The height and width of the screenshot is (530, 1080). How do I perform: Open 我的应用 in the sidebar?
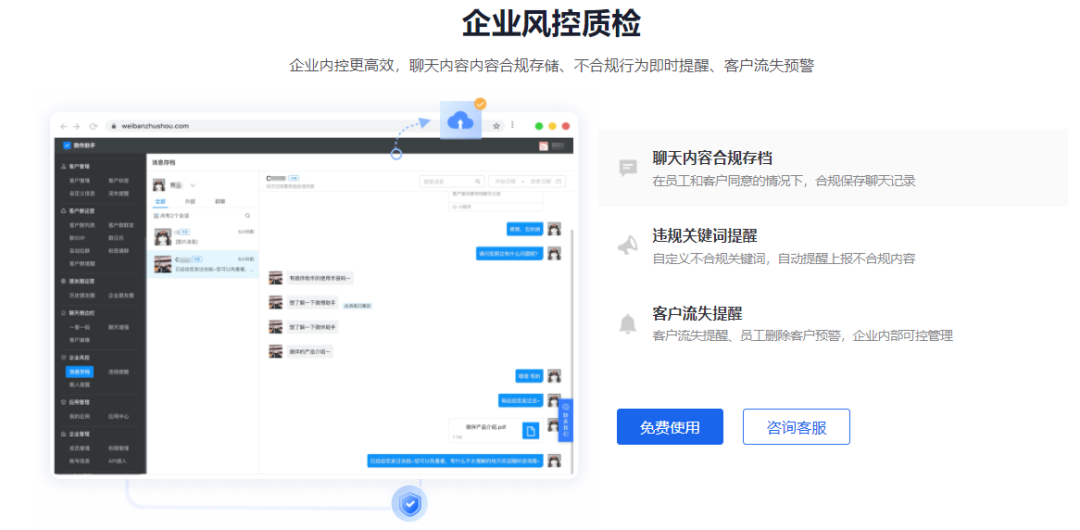(x=79, y=416)
